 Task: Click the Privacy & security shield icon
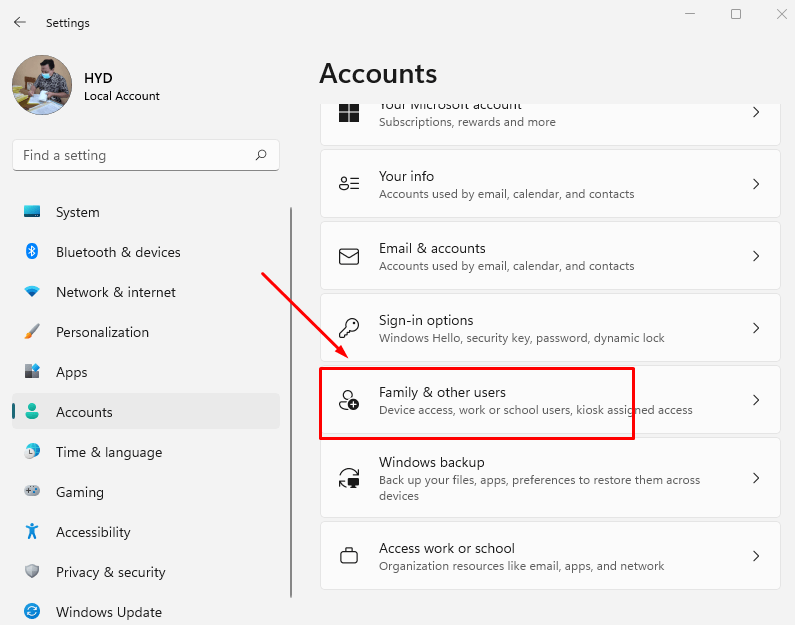pos(32,572)
